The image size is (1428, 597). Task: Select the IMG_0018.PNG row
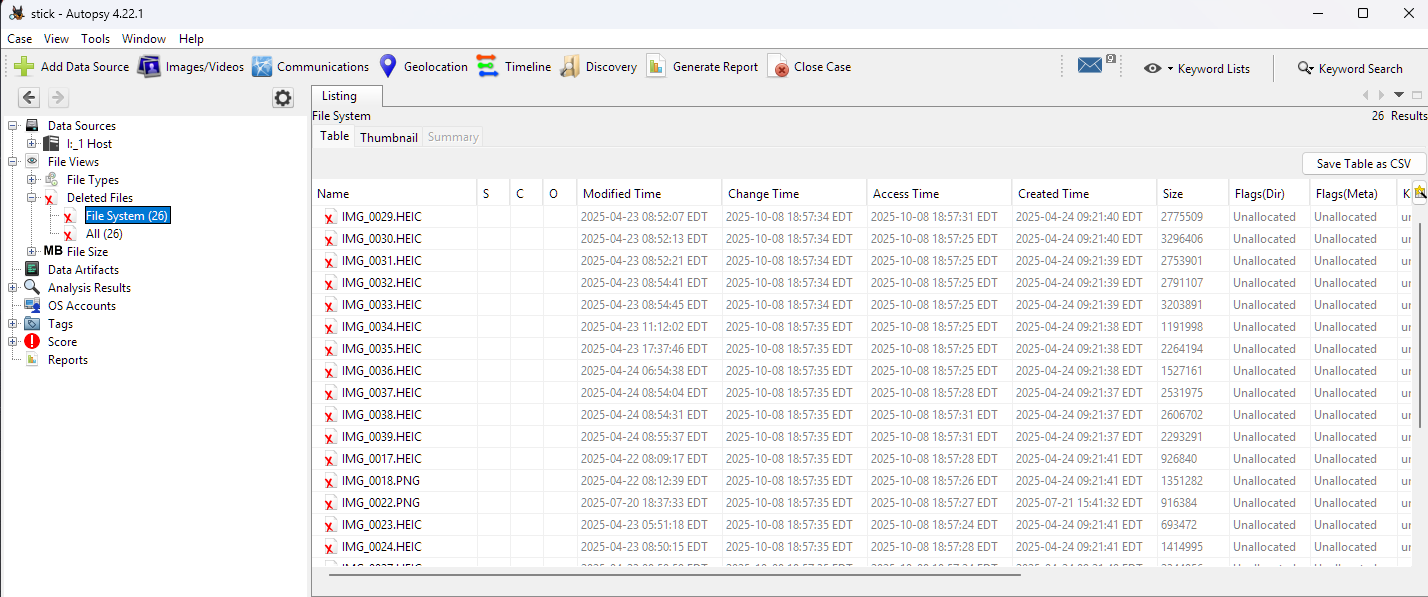tap(860, 481)
